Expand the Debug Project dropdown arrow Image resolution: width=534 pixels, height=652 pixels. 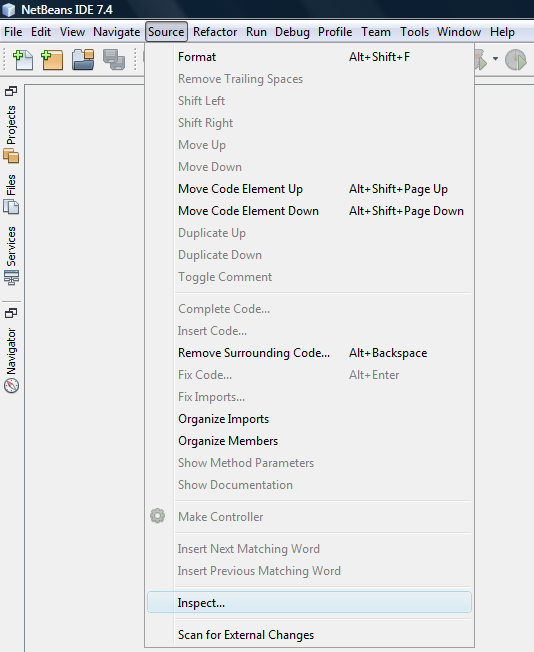tap(495, 59)
